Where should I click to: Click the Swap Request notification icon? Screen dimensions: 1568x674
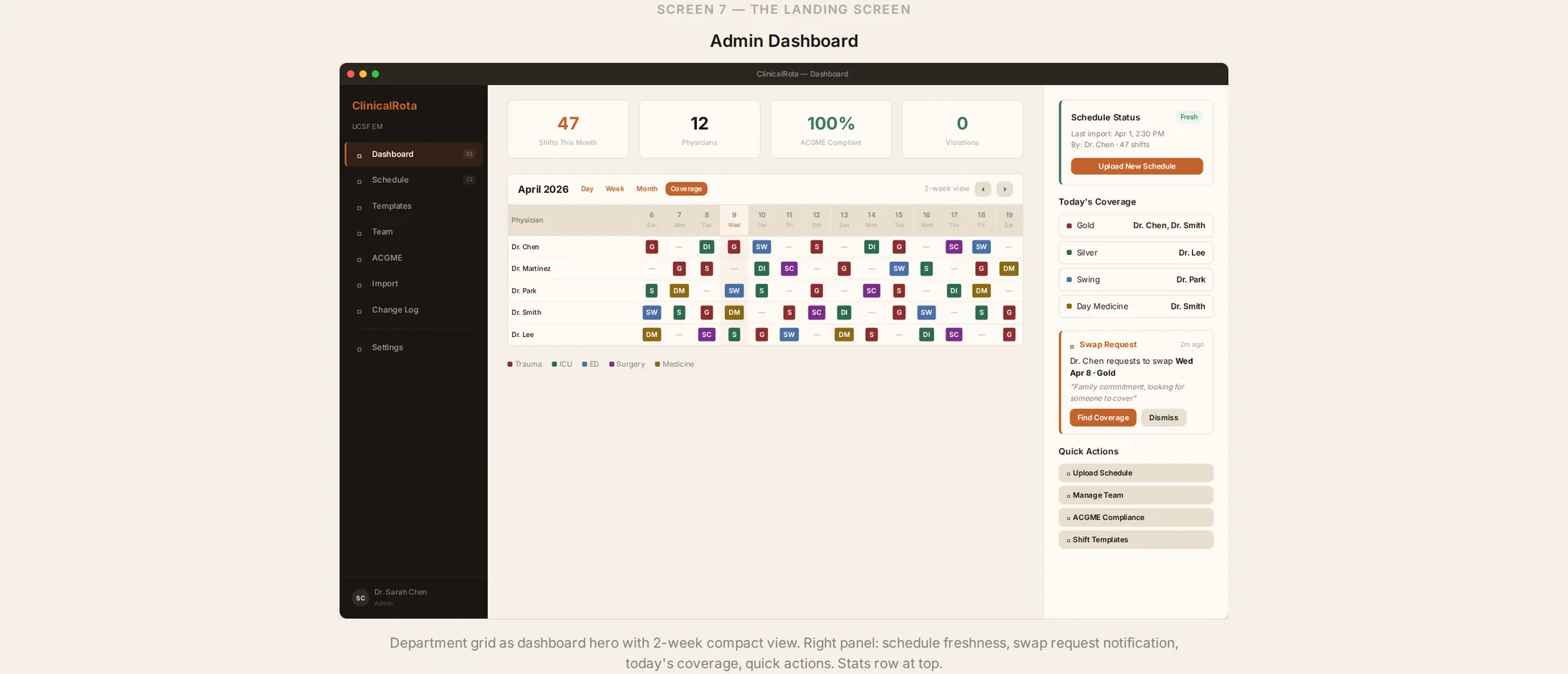coord(1072,346)
